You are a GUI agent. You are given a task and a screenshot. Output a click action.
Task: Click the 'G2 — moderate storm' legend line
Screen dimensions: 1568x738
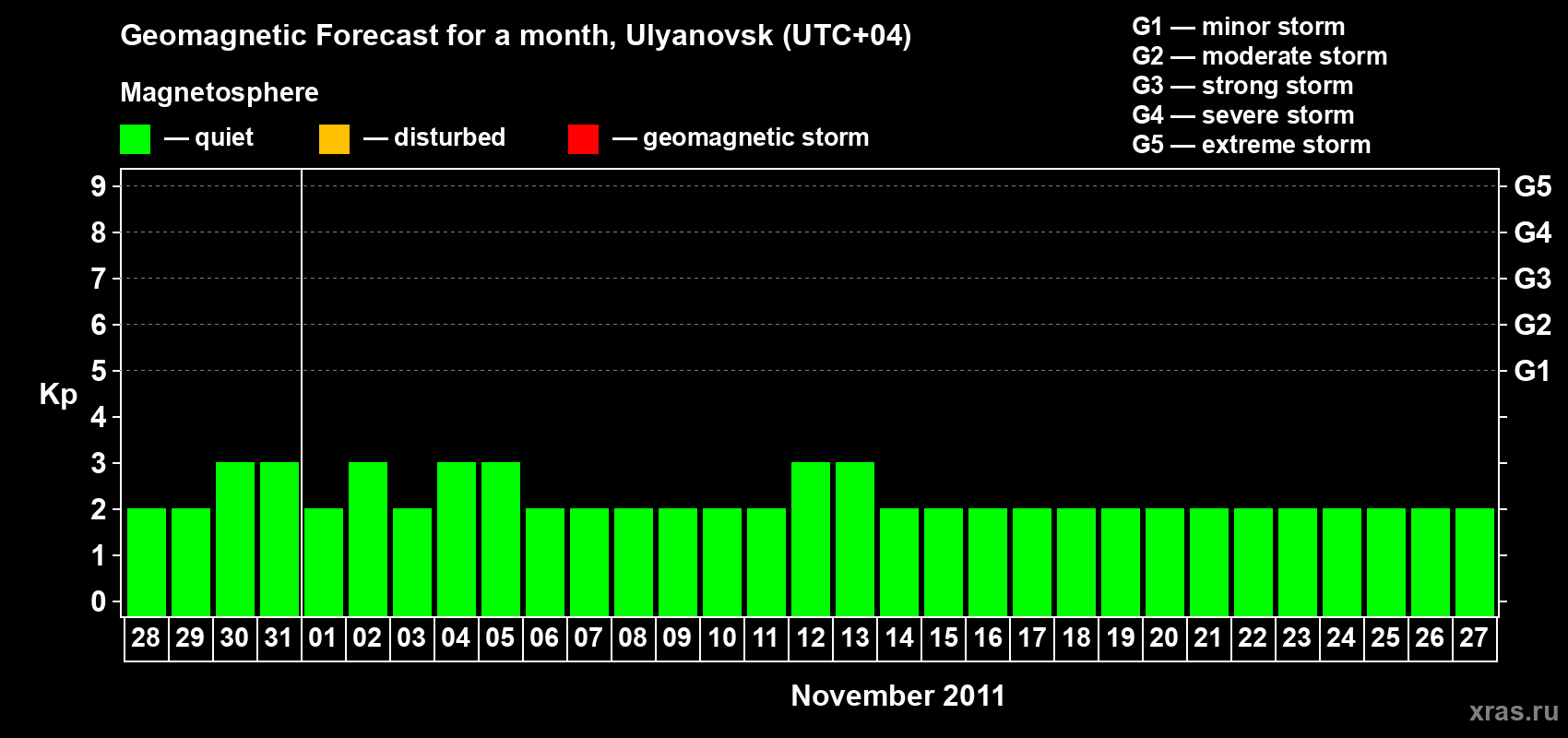point(1260,56)
